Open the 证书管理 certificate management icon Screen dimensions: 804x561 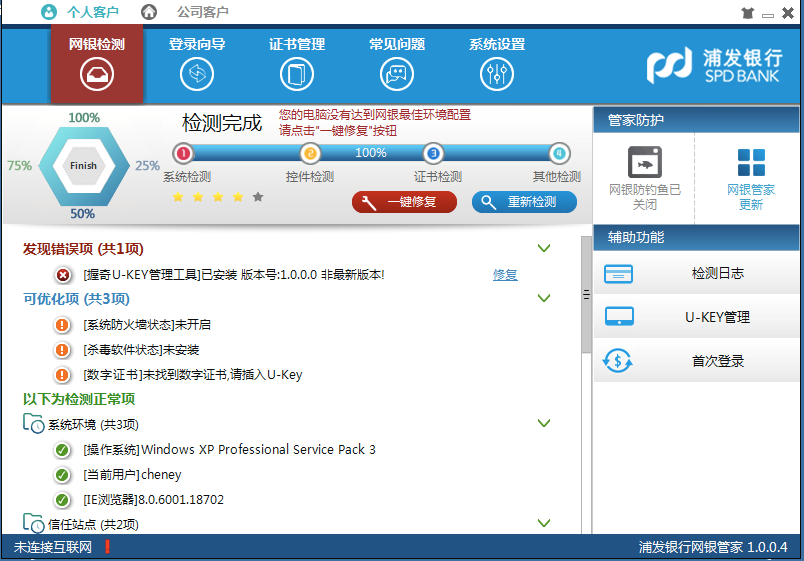[297, 73]
